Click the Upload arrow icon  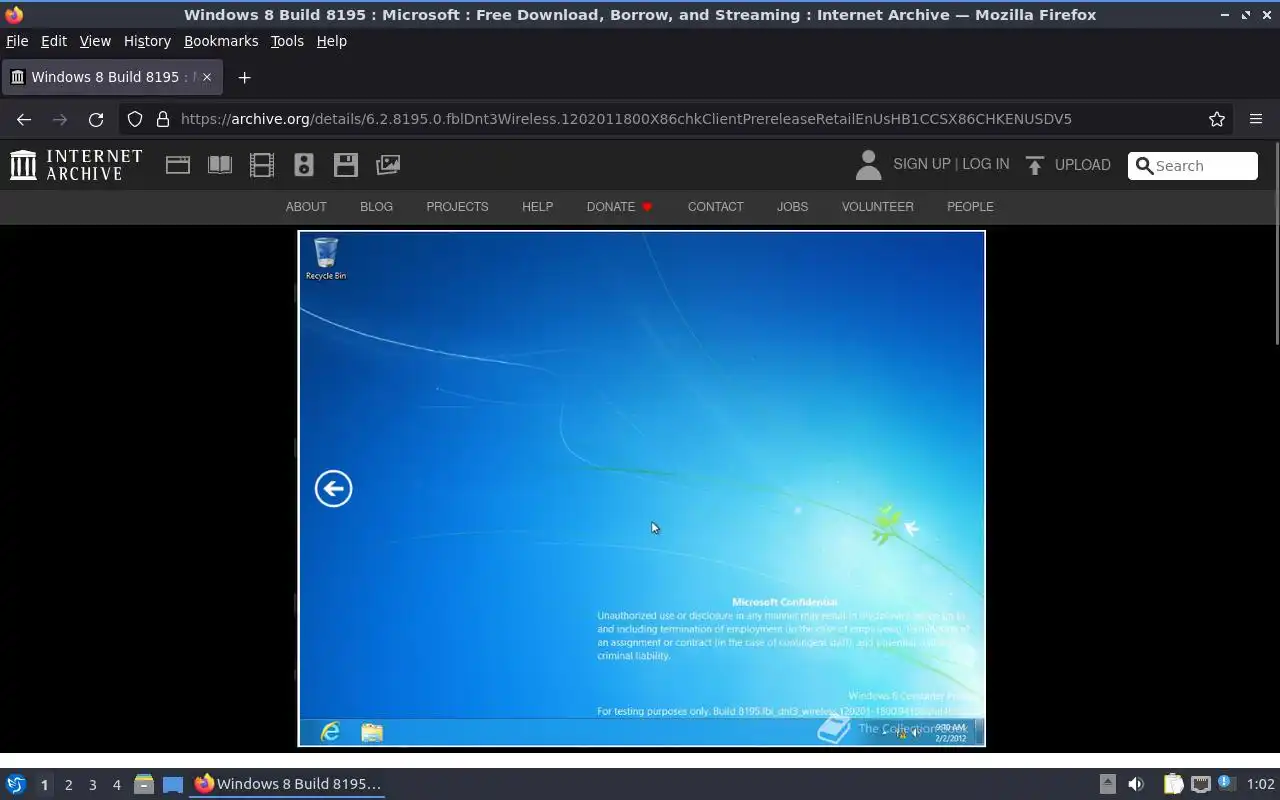[x=1035, y=165]
